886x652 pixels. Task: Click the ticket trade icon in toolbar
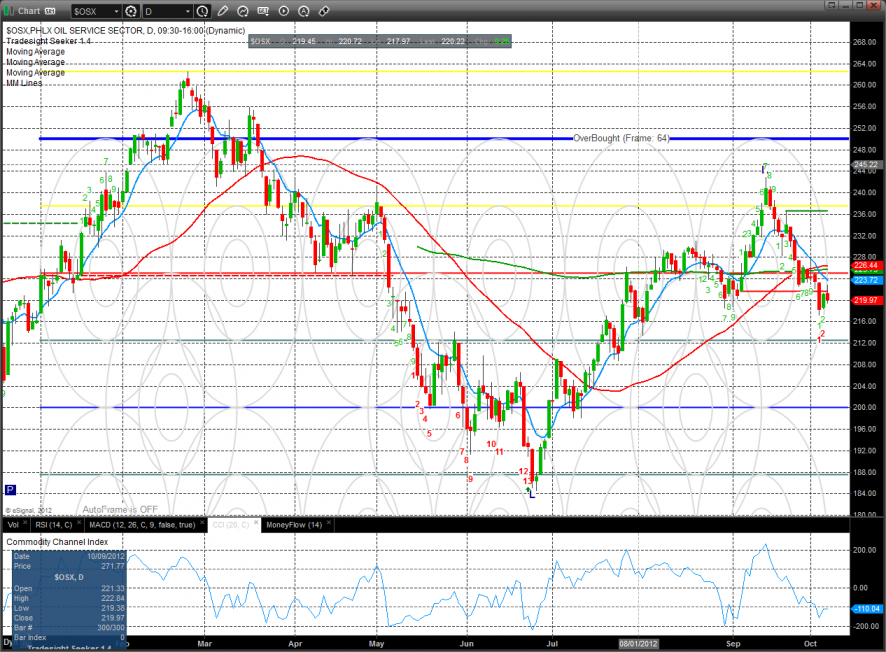pyautogui.click(x=324, y=11)
